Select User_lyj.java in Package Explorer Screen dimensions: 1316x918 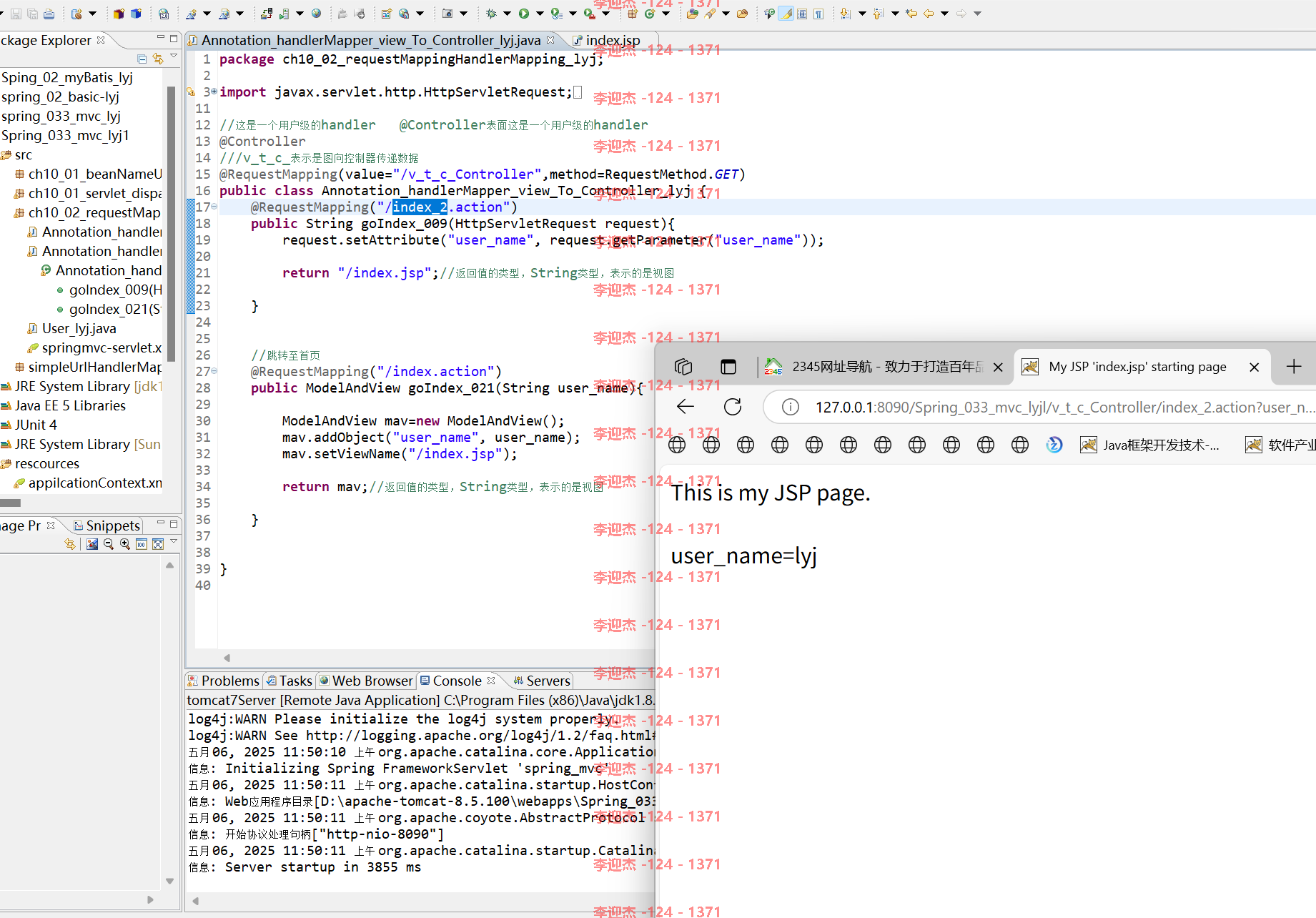pyautogui.click(x=72, y=328)
